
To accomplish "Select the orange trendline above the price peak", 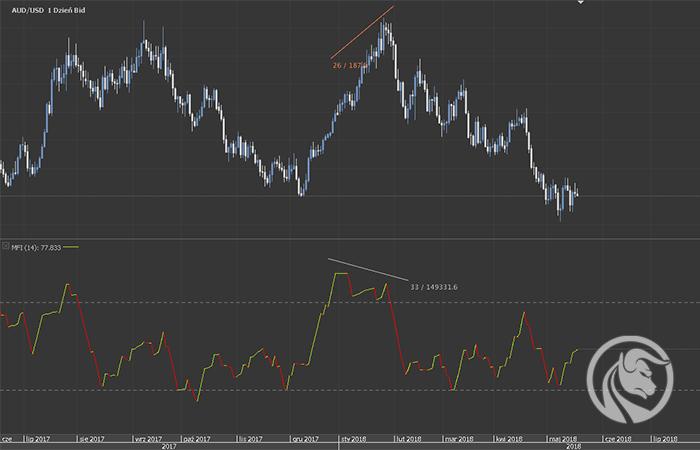I will point(362,32).
